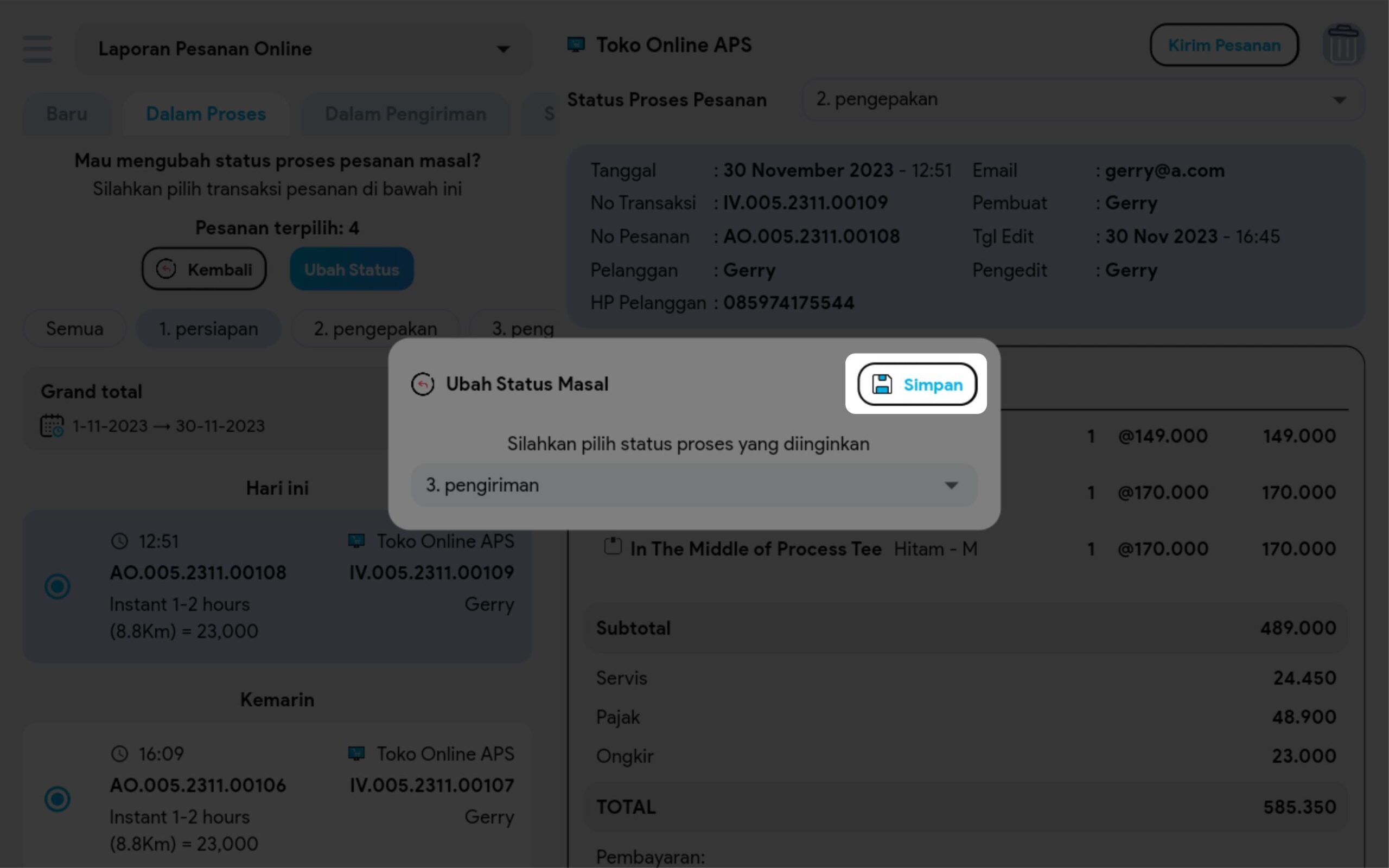Open the 3. pengiriman status dropdown
Screen dimensions: 1389x868
click(693, 486)
